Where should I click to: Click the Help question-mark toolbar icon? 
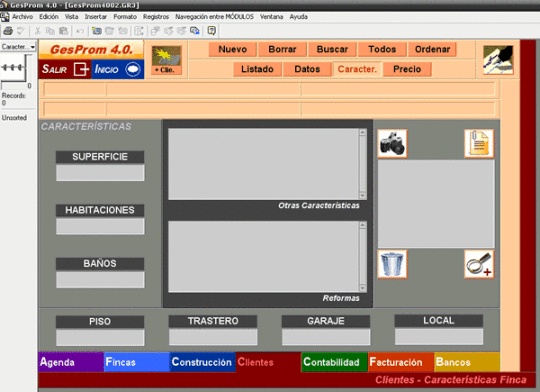pyautogui.click(x=211, y=31)
